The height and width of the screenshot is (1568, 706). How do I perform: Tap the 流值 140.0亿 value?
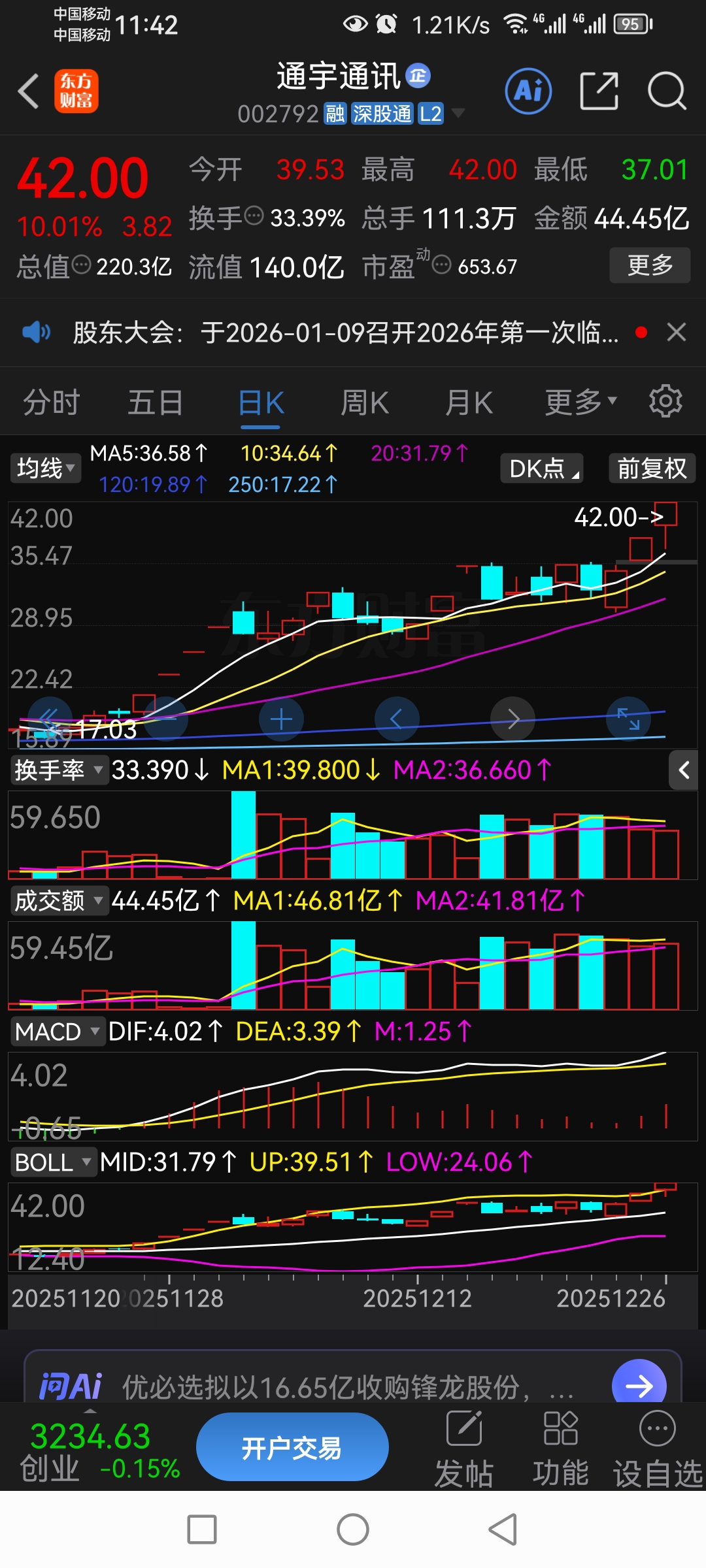point(266,267)
